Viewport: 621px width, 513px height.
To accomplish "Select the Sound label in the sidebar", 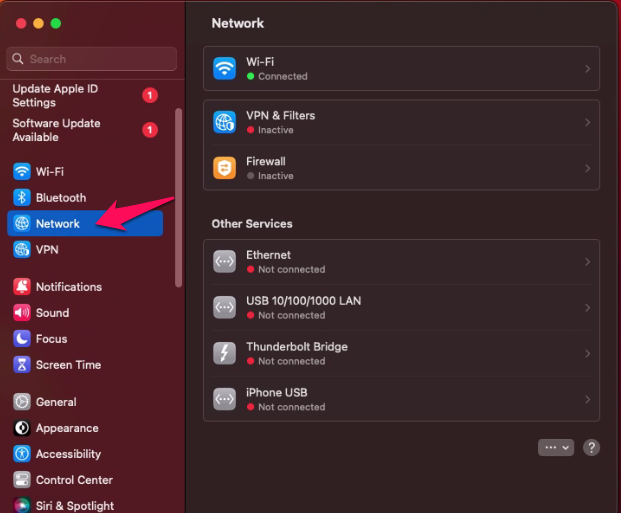I will [53, 313].
